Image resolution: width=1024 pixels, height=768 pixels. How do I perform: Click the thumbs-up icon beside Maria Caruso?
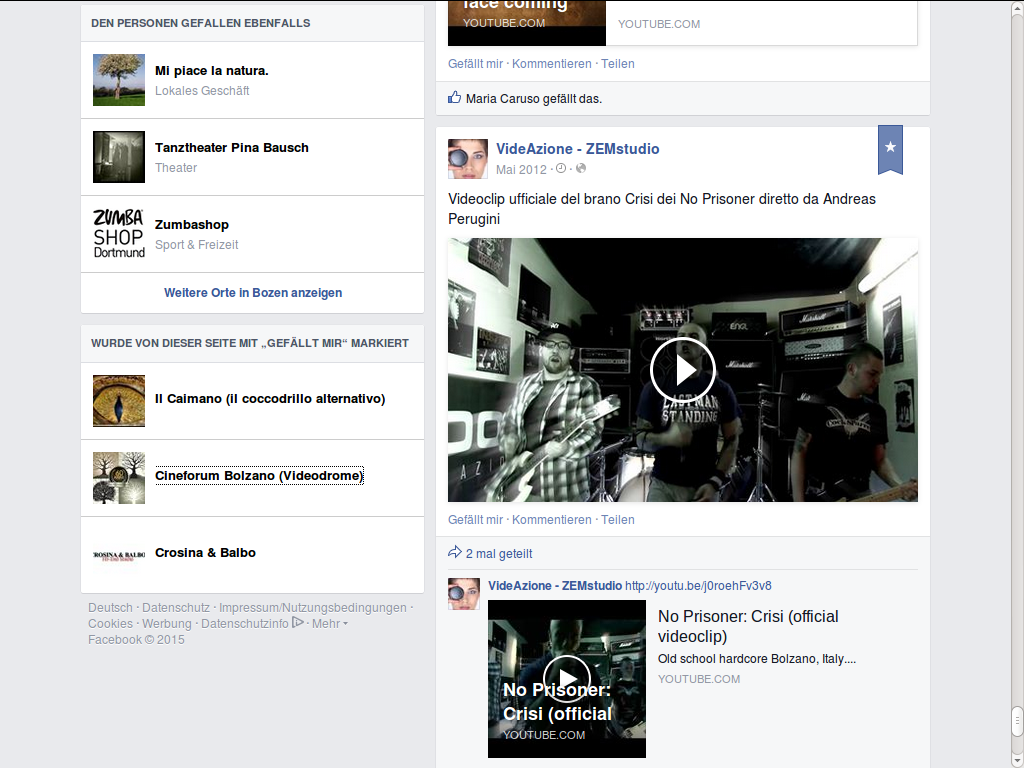[455, 98]
